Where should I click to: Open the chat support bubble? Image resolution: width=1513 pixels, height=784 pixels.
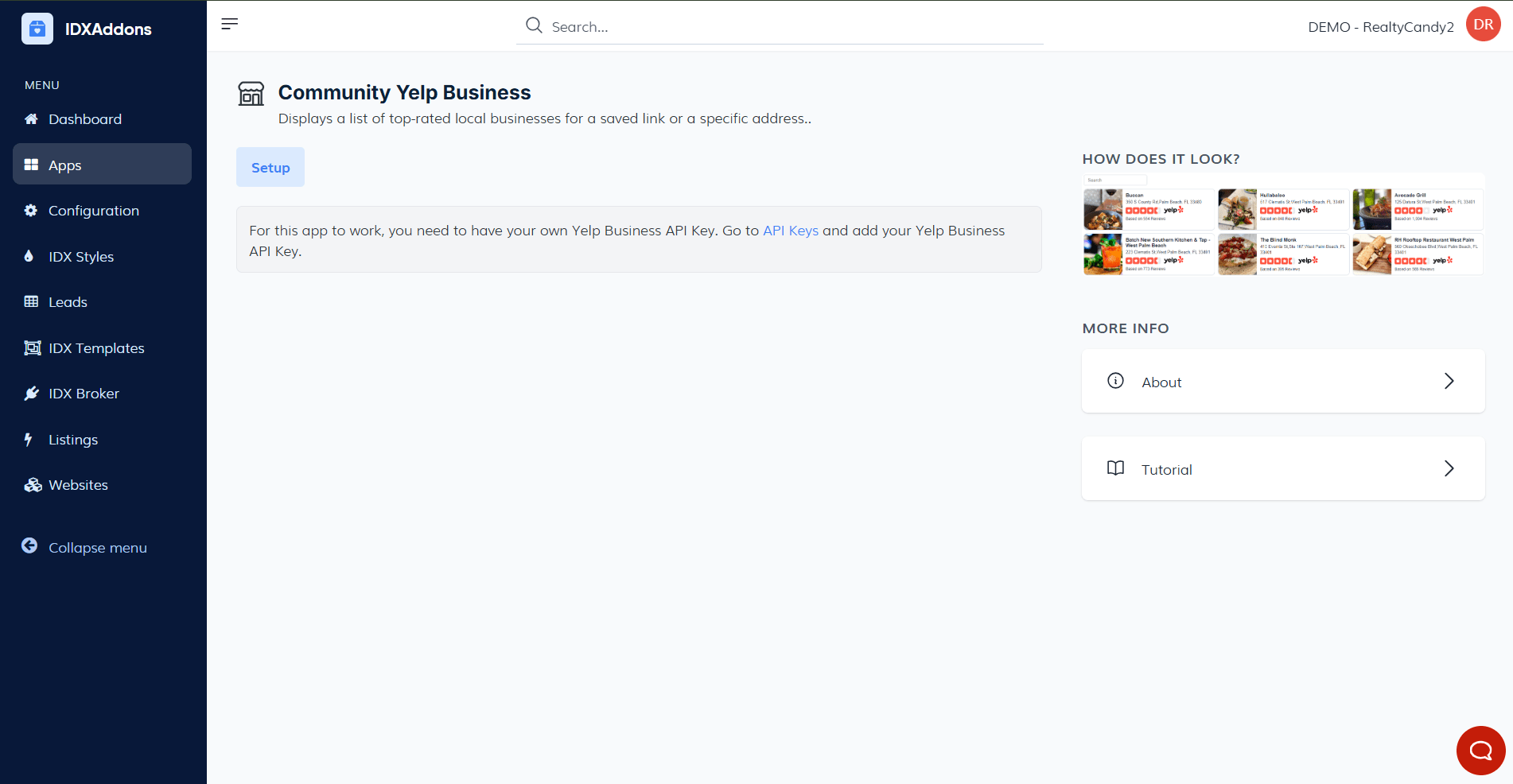[1480, 750]
